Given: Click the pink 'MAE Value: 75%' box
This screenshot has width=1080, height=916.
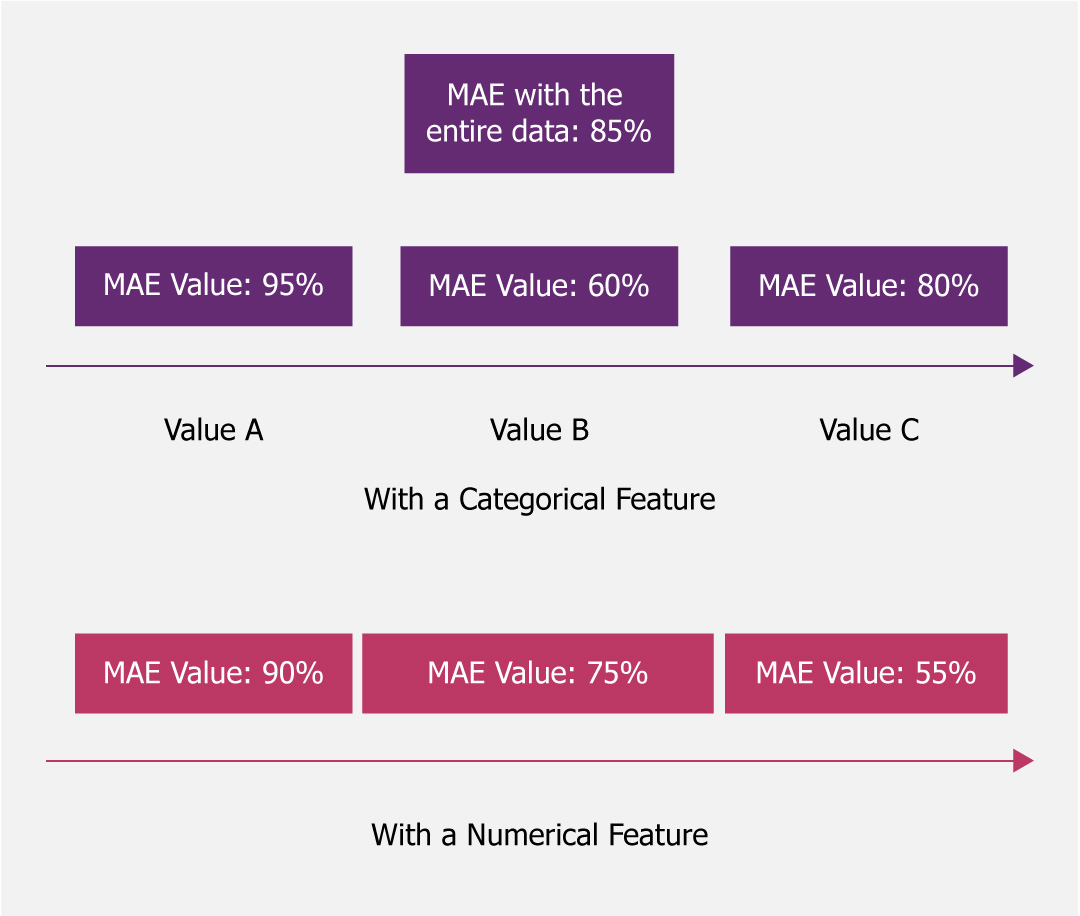Looking at the screenshot, I should 537,673.
